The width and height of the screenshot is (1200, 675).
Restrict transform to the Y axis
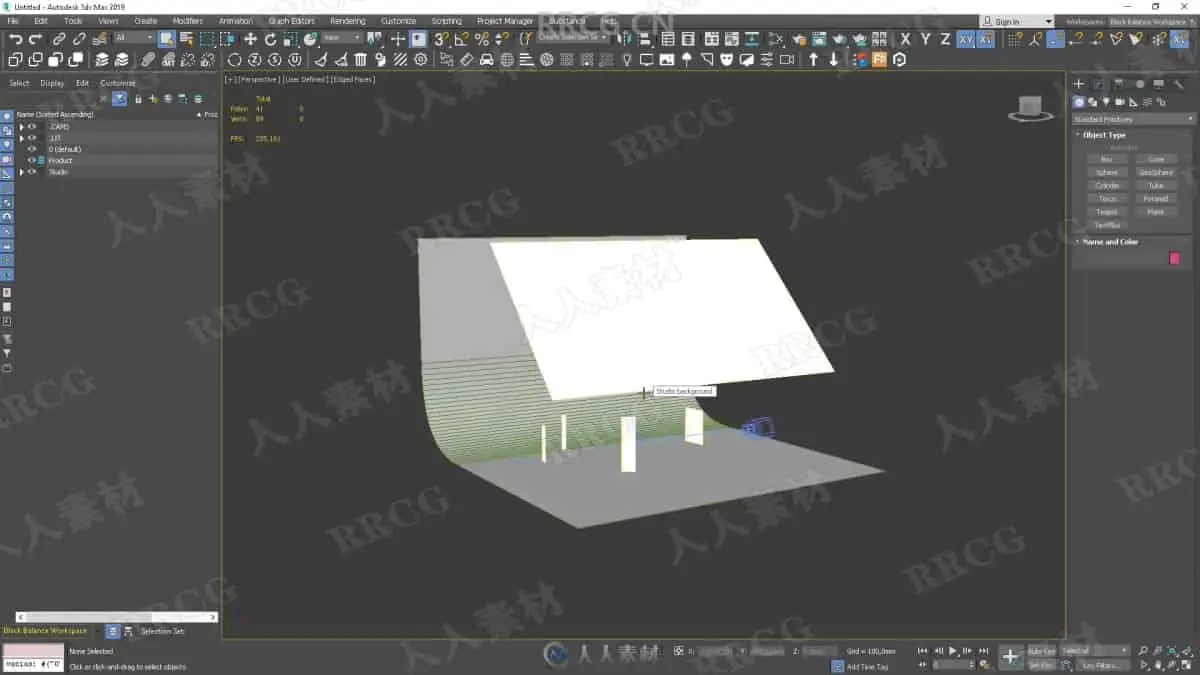(x=926, y=39)
